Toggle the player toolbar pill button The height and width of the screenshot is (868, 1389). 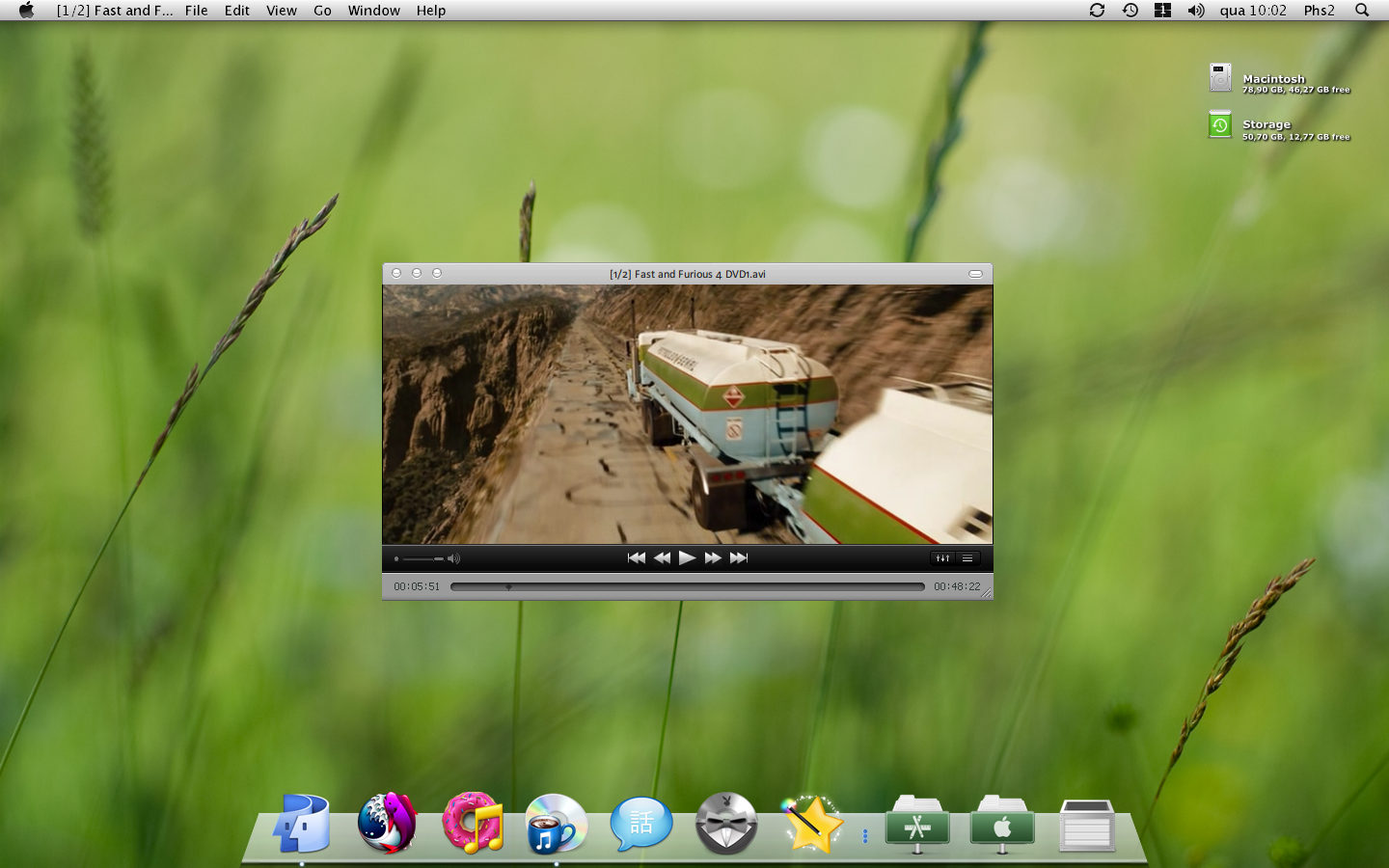pos(975,274)
